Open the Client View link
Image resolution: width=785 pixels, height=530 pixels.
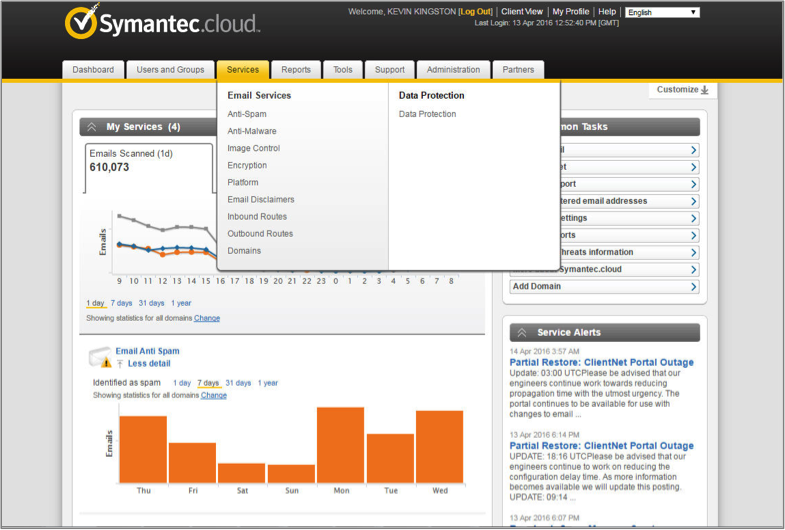coord(522,12)
